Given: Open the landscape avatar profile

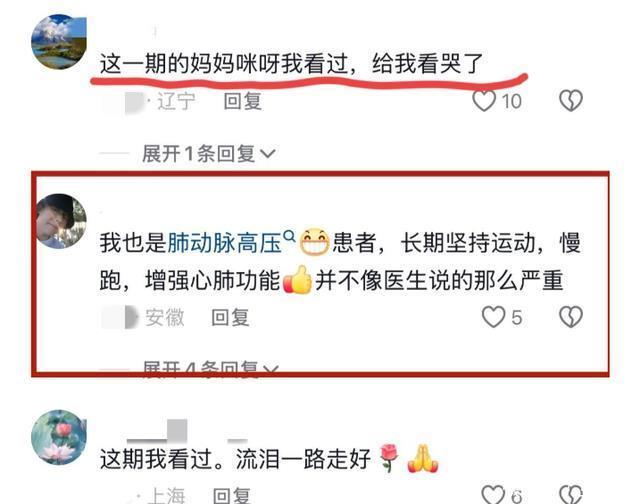Looking at the screenshot, I should (x=59, y=41).
